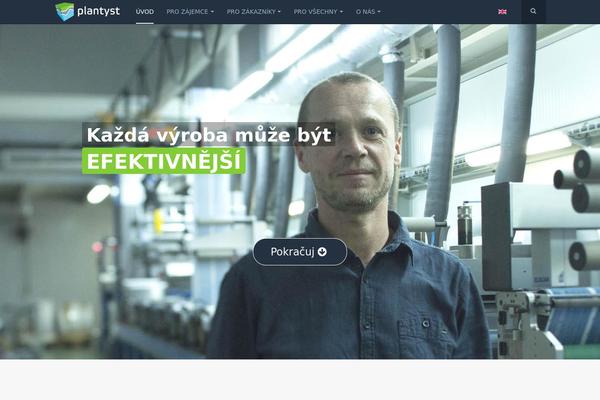
Task: Switch language using the UK flag icon
Action: point(502,12)
